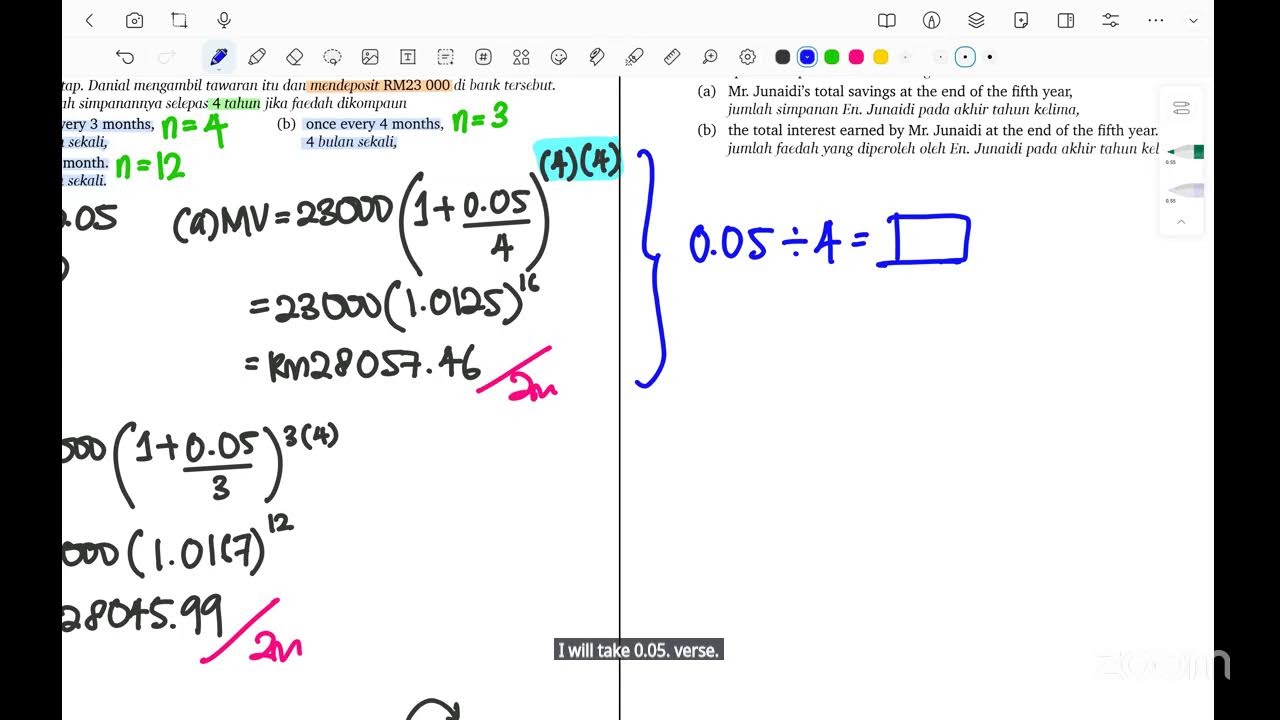Click the circled A text recognition icon
This screenshot has height=720, width=1280.
[932, 20]
